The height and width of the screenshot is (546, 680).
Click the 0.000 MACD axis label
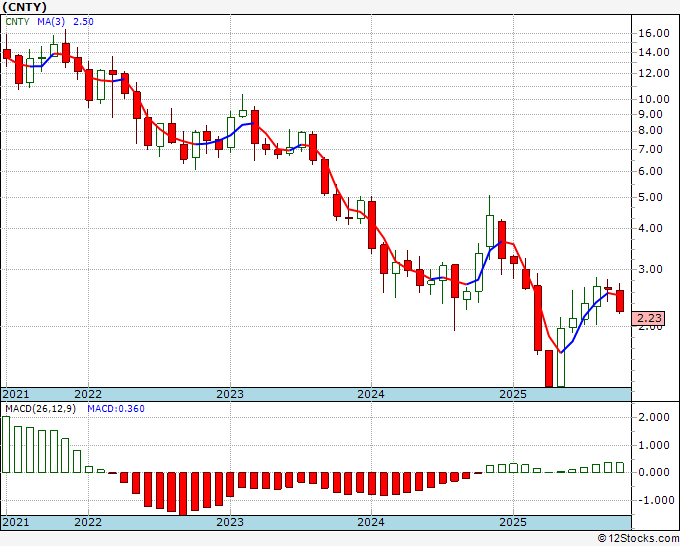coord(654,472)
